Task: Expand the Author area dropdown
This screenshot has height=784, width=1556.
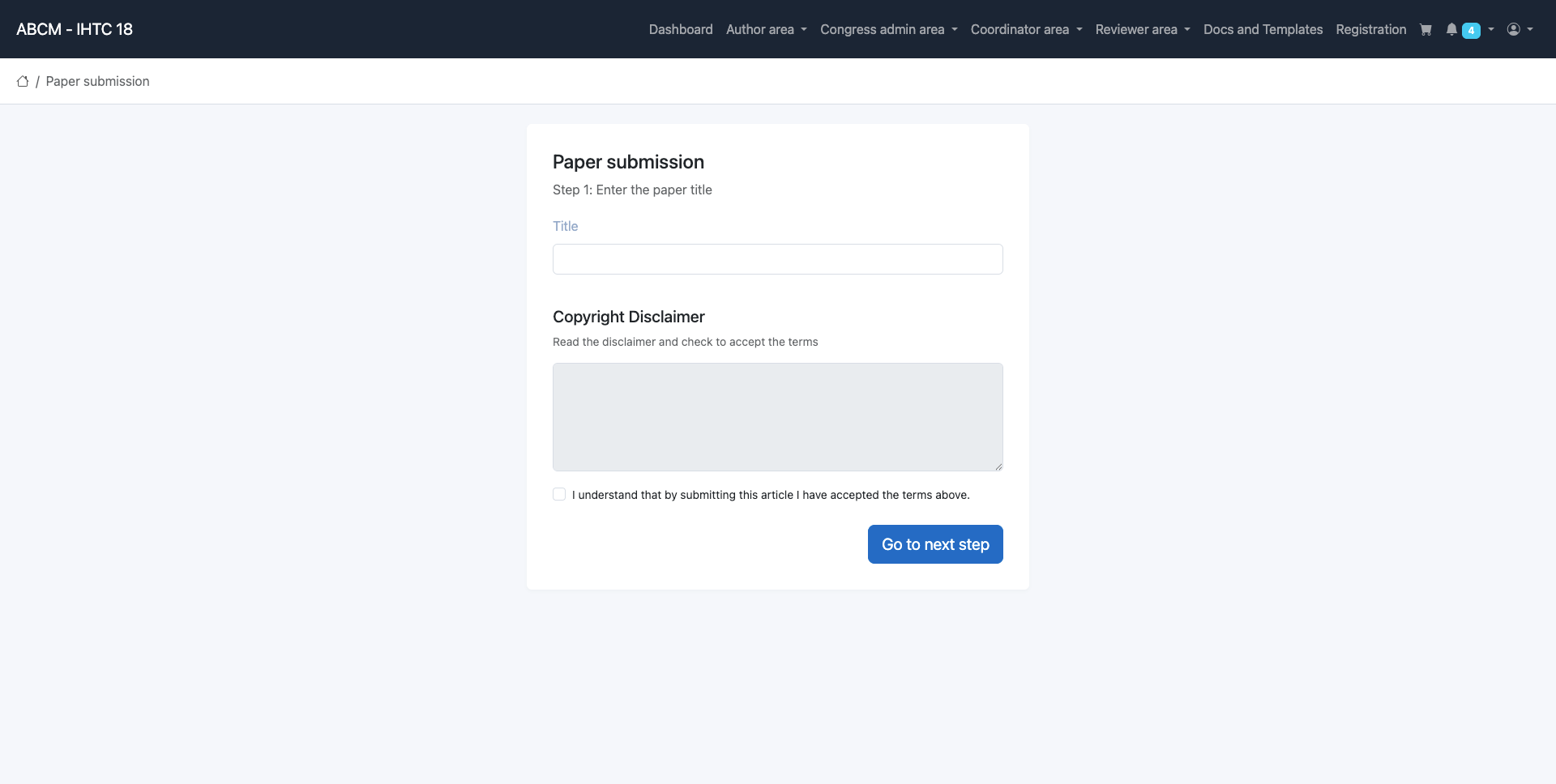Action: [766, 29]
